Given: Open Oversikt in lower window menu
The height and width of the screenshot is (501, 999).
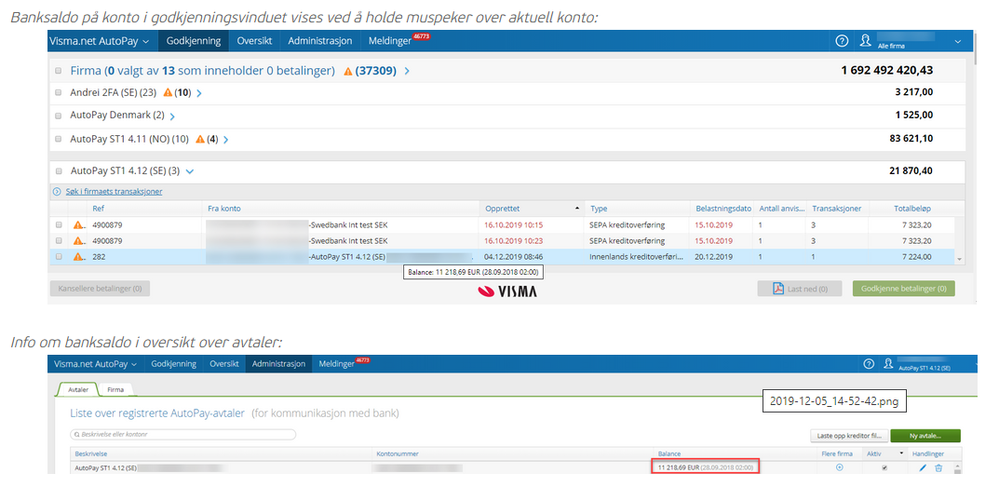Looking at the screenshot, I should point(224,364).
